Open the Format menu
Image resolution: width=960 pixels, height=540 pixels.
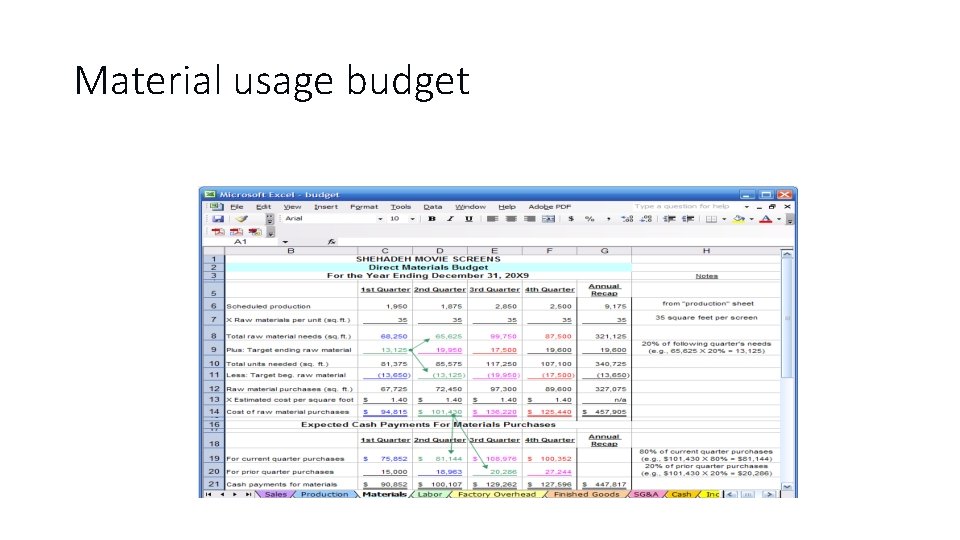tap(364, 207)
